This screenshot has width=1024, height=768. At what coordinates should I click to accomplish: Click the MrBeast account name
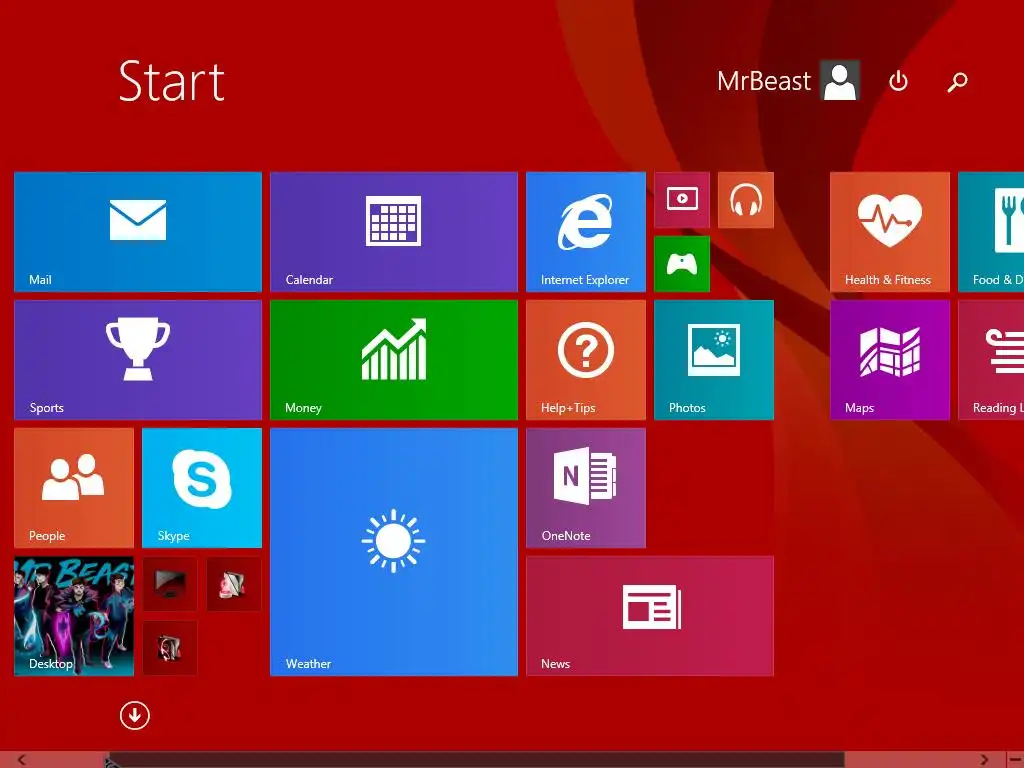pos(763,81)
